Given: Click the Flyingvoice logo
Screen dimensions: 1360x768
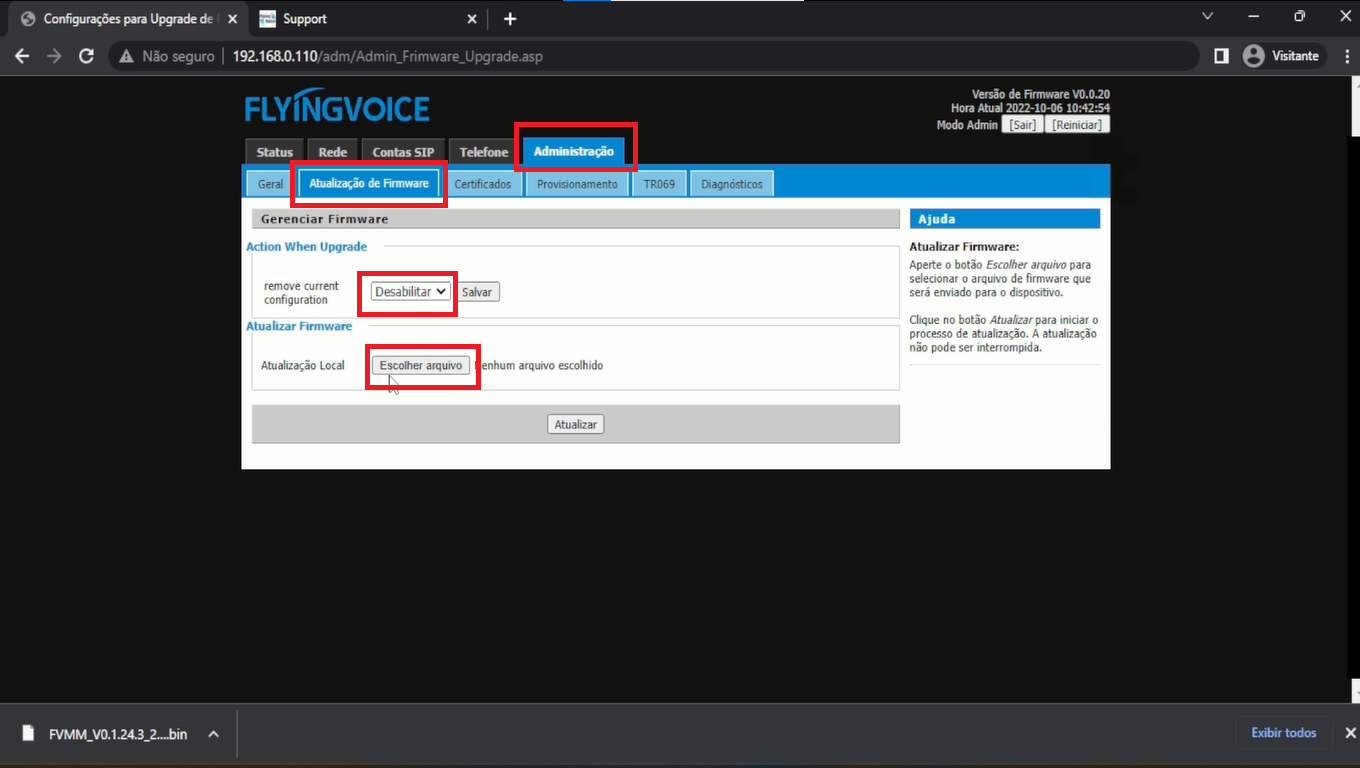Looking at the screenshot, I should click(x=337, y=109).
